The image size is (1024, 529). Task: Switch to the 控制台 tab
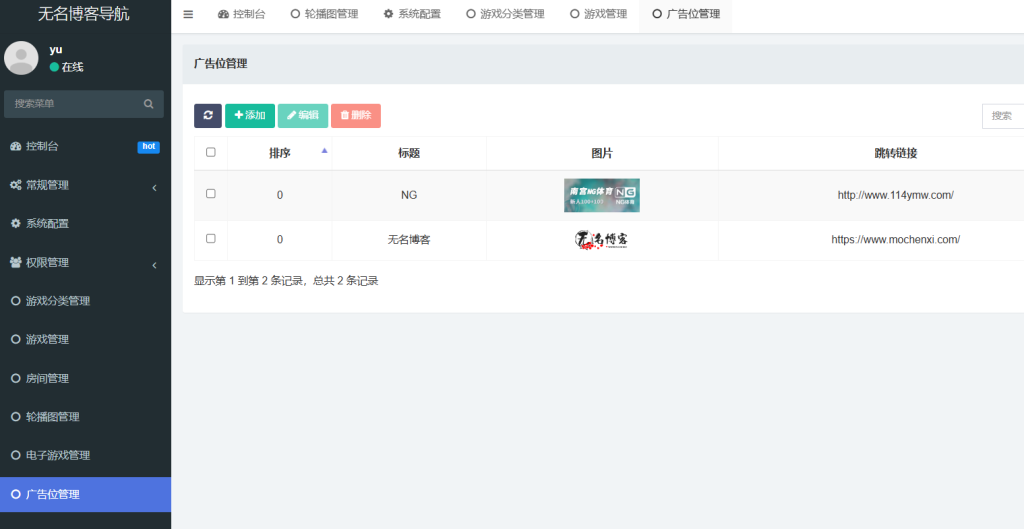[242, 14]
